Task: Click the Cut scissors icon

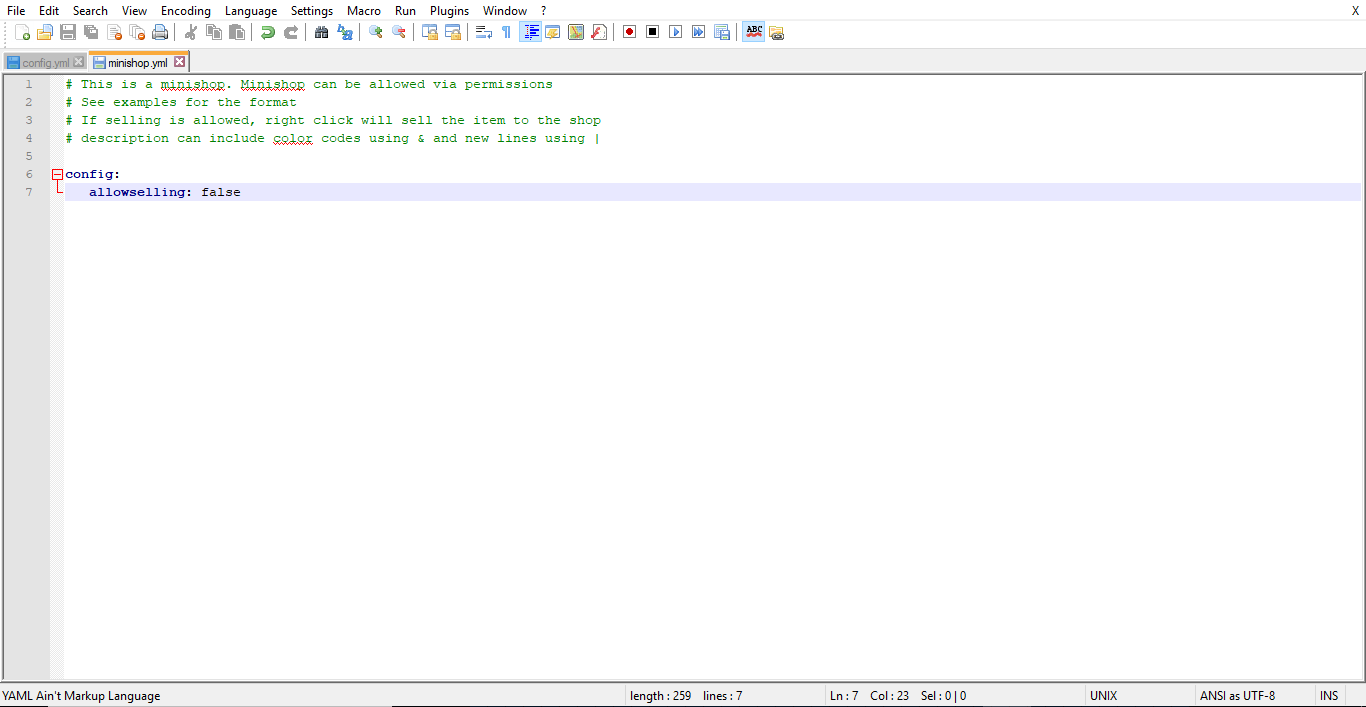Action: (190, 32)
